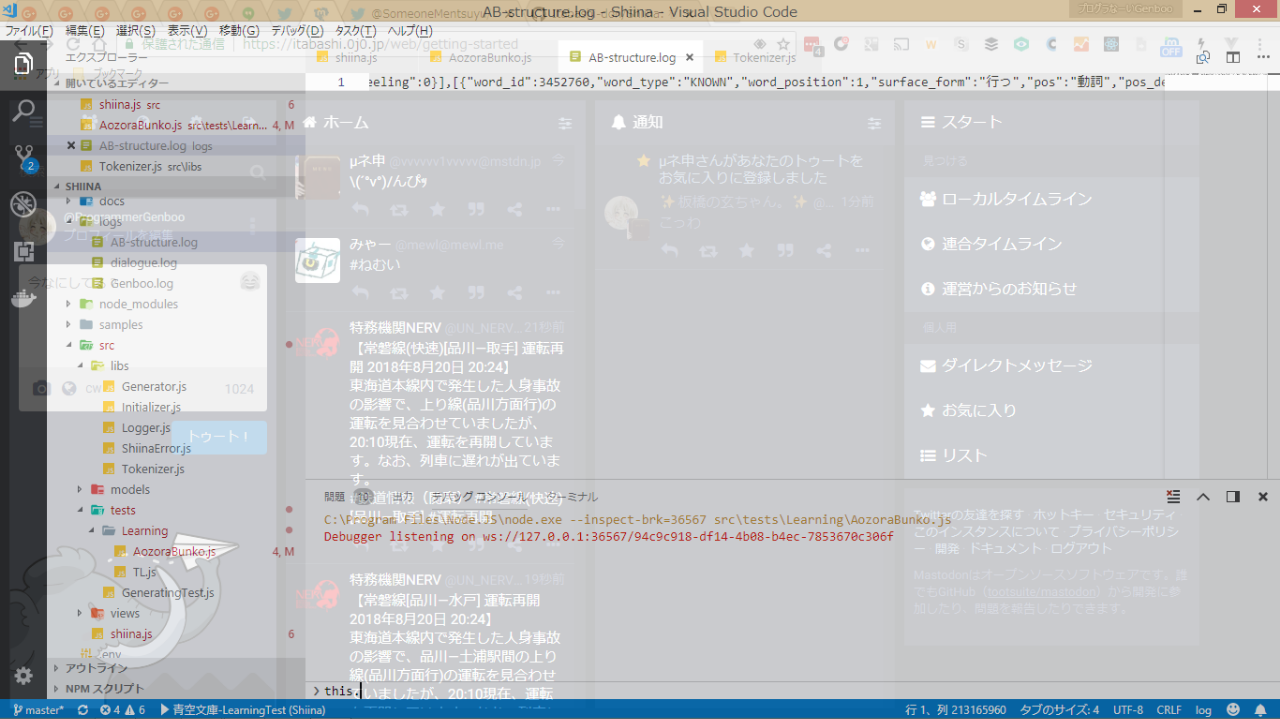Viewport: 1280px width, 719px height.
Task: Expand the node_modules folder
Action: coord(138,304)
